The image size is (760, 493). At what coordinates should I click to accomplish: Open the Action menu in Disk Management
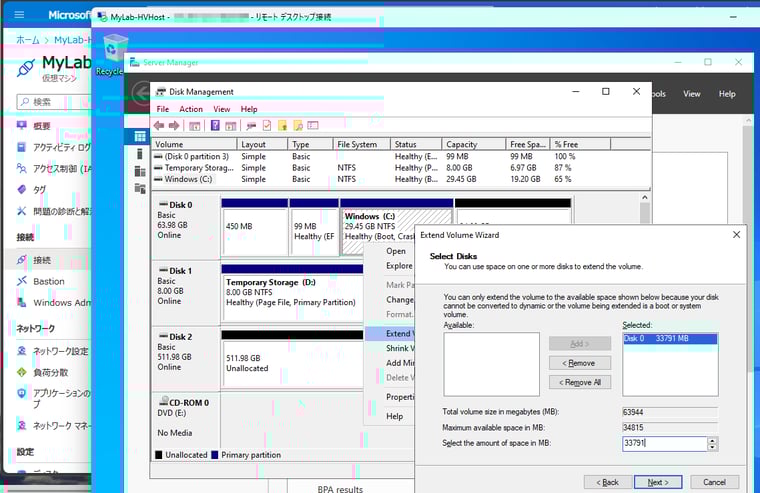pos(191,109)
